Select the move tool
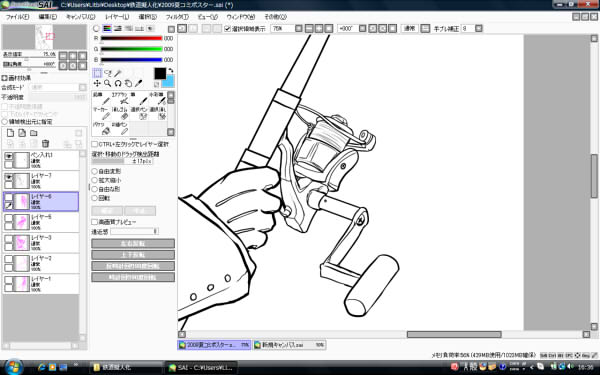The height and width of the screenshot is (375, 600). click(98, 83)
